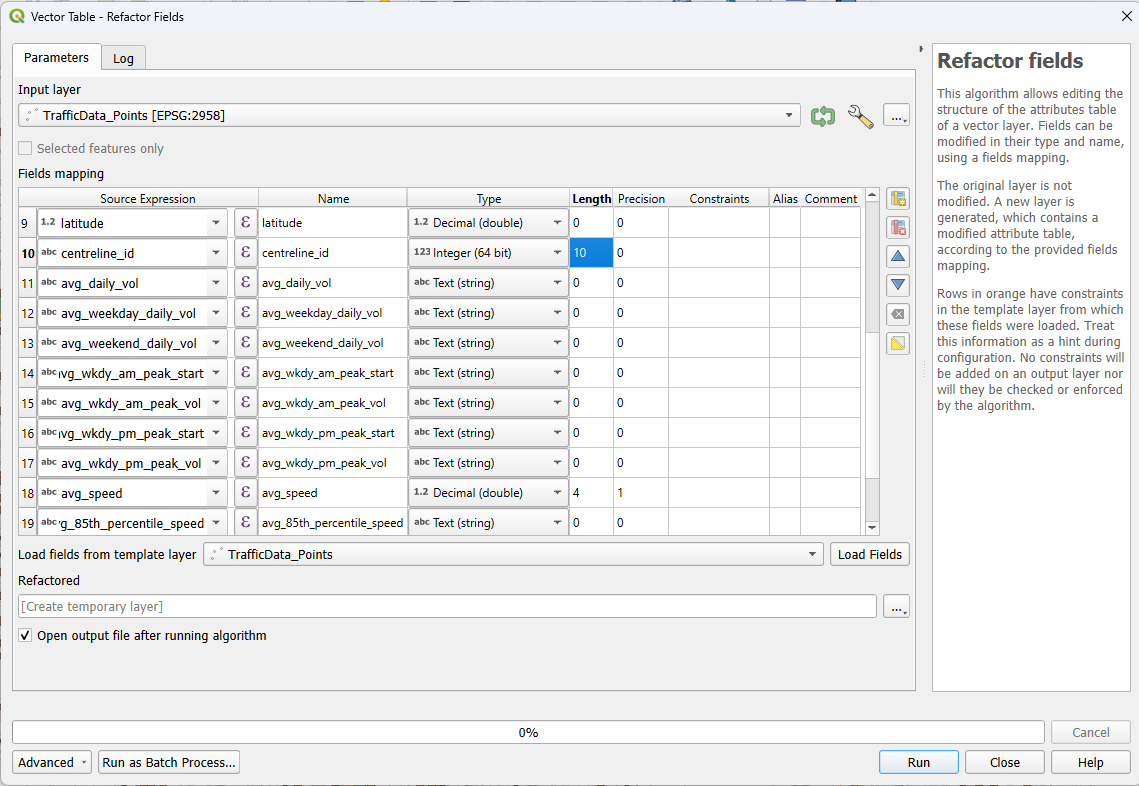The width and height of the screenshot is (1139, 786).
Task: Click the add new field icon
Action: point(898,199)
